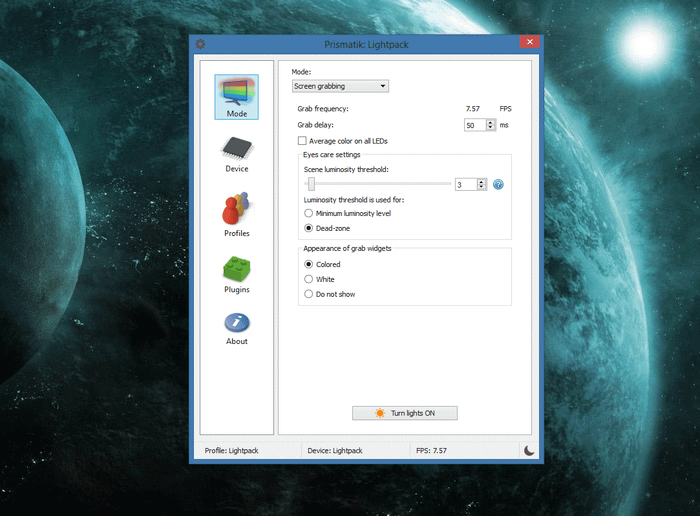
Task: Open the About page
Action: pyautogui.click(x=237, y=329)
